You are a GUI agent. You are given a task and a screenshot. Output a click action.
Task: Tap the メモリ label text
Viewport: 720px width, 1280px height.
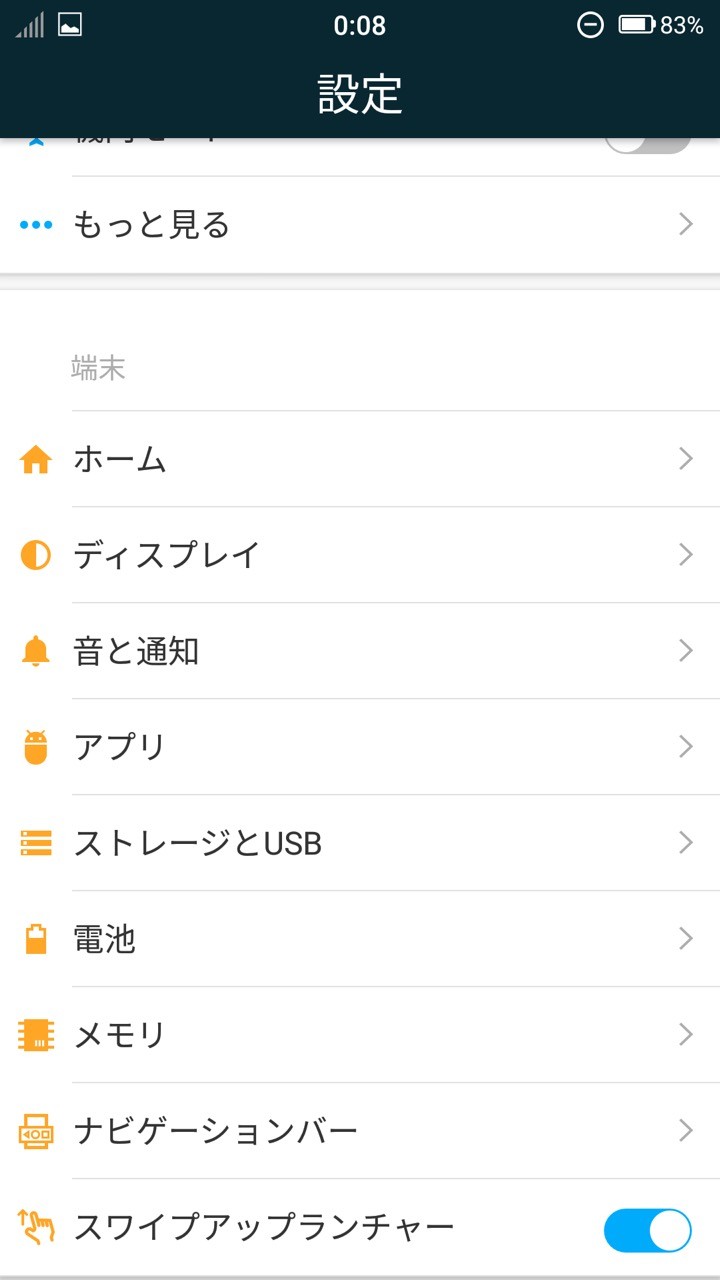pyautogui.click(x=120, y=1035)
